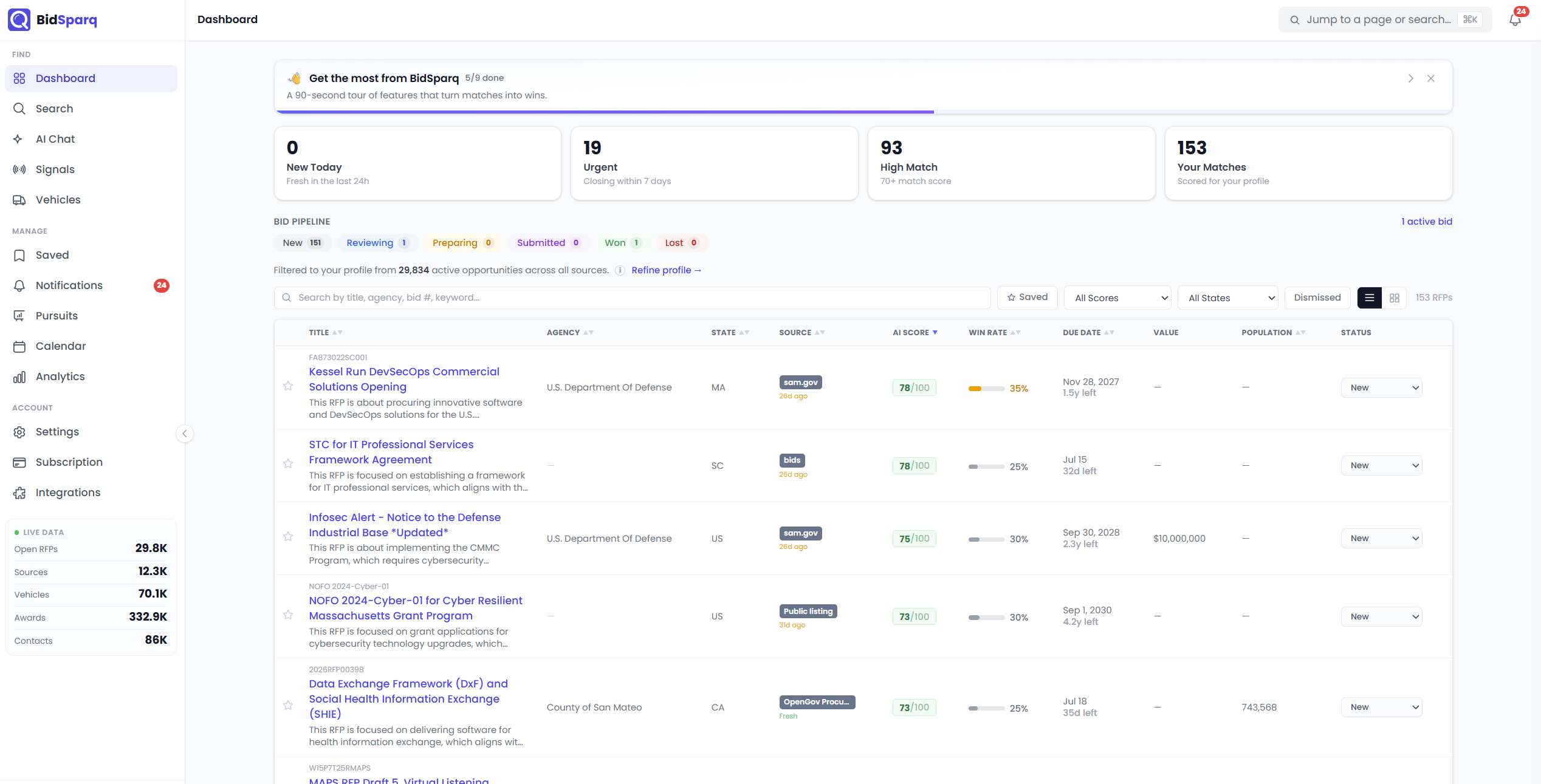The width and height of the screenshot is (1541, 784).
Task: Toggle the Saved filter button
Action: [1027, 298]
